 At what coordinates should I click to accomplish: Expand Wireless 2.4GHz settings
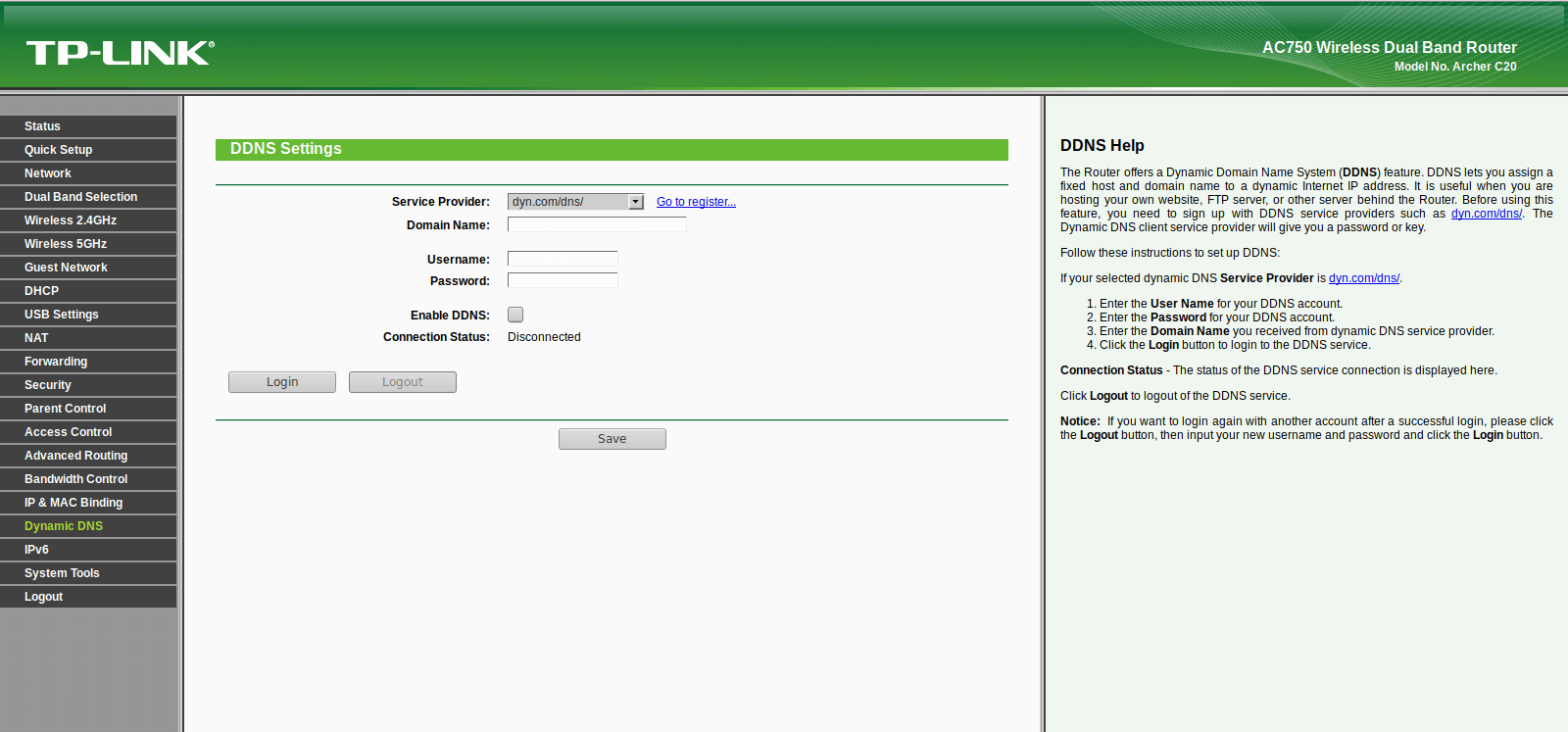[88, 220]
